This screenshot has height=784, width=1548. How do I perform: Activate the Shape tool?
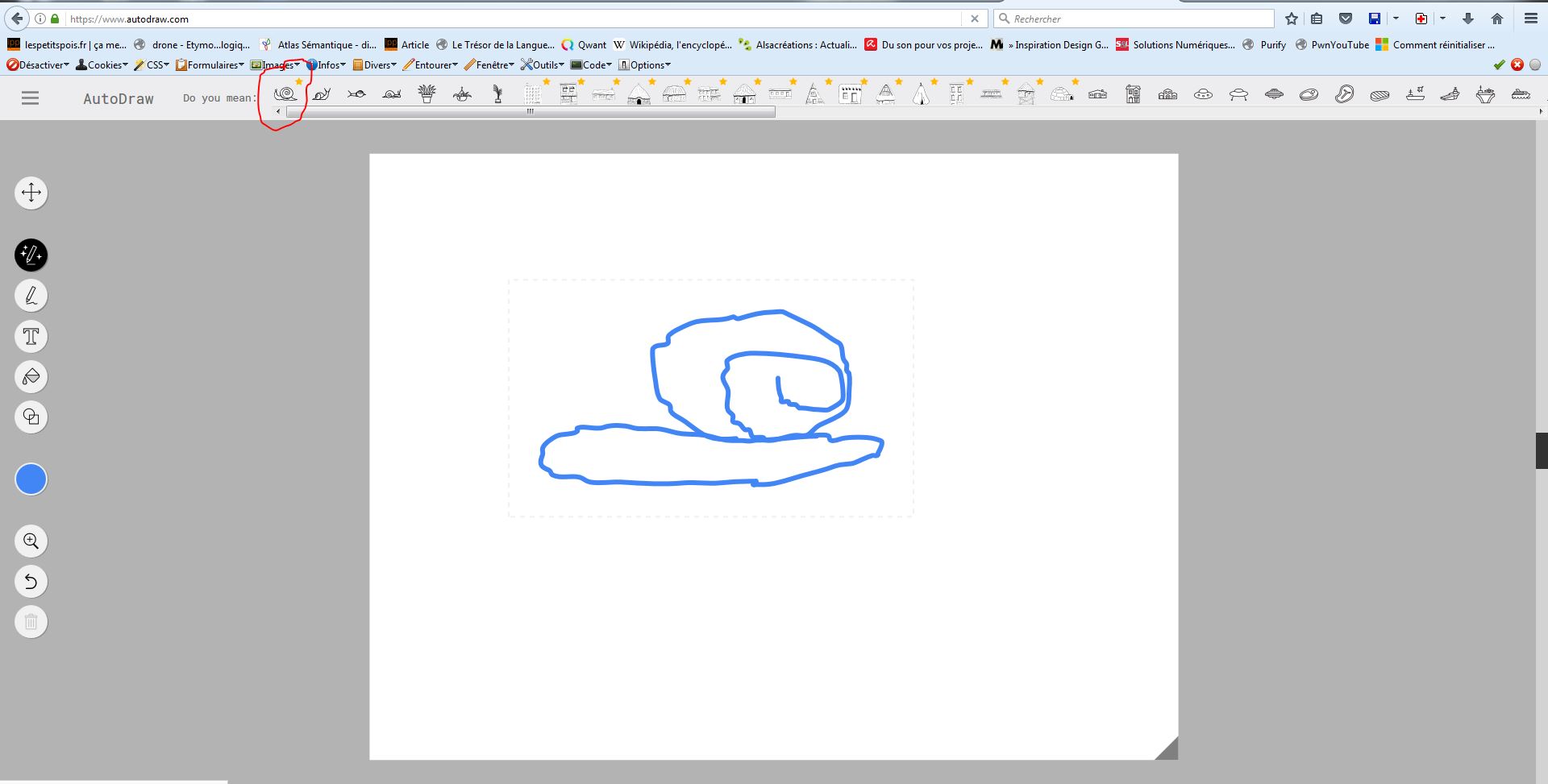click(x=31, y=417)
